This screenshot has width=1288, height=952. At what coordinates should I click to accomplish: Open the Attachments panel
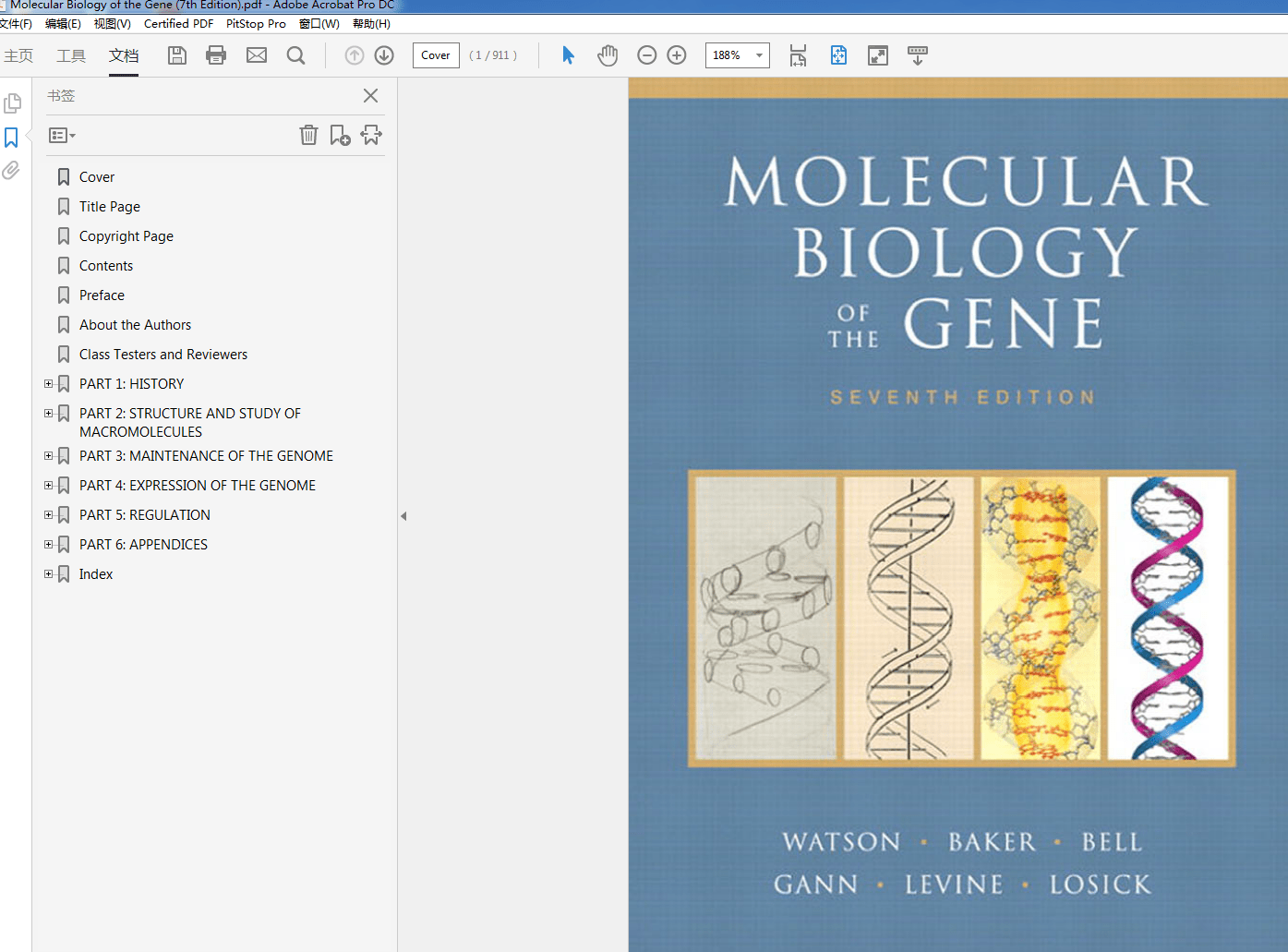tap(13, 170)
